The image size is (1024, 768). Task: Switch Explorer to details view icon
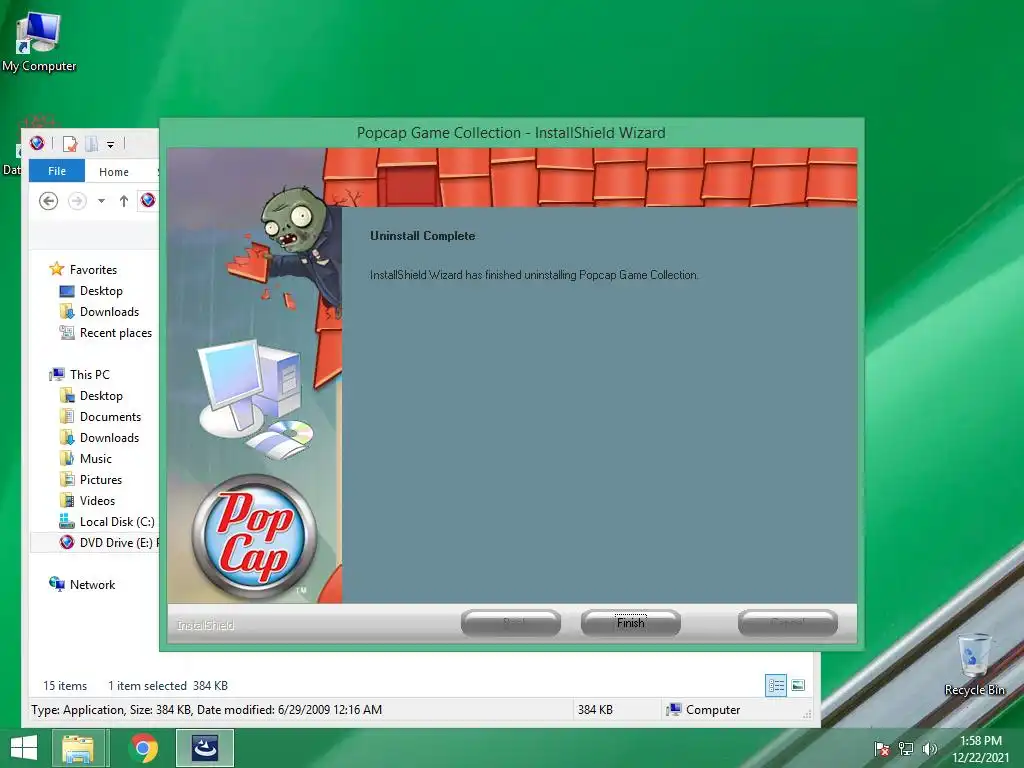tap(776, 685)
